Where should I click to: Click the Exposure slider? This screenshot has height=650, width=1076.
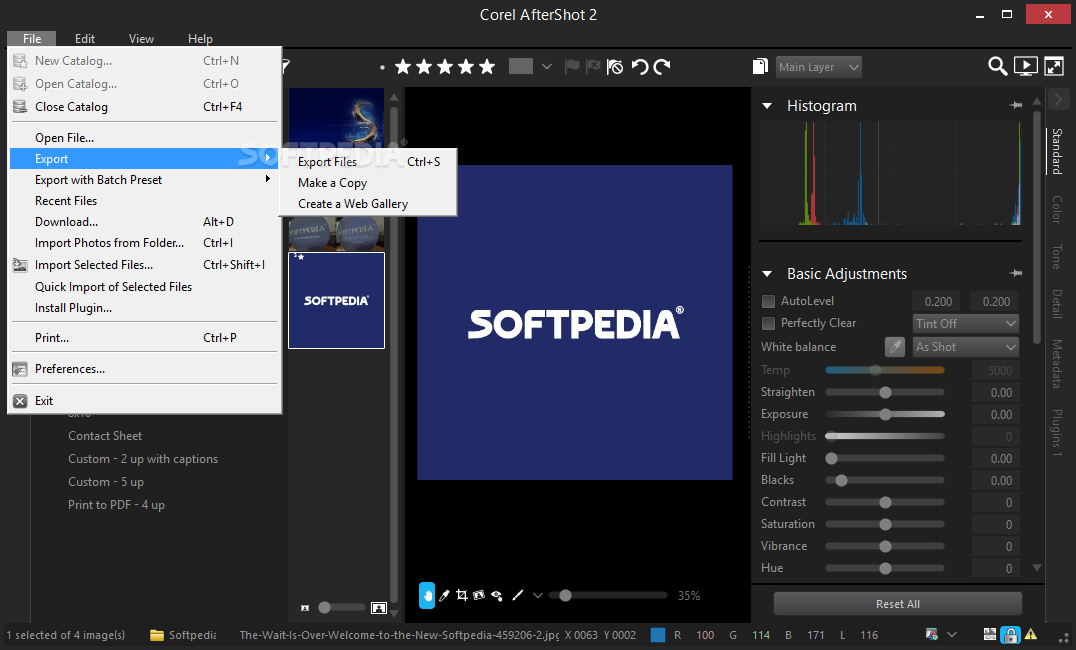885,415
